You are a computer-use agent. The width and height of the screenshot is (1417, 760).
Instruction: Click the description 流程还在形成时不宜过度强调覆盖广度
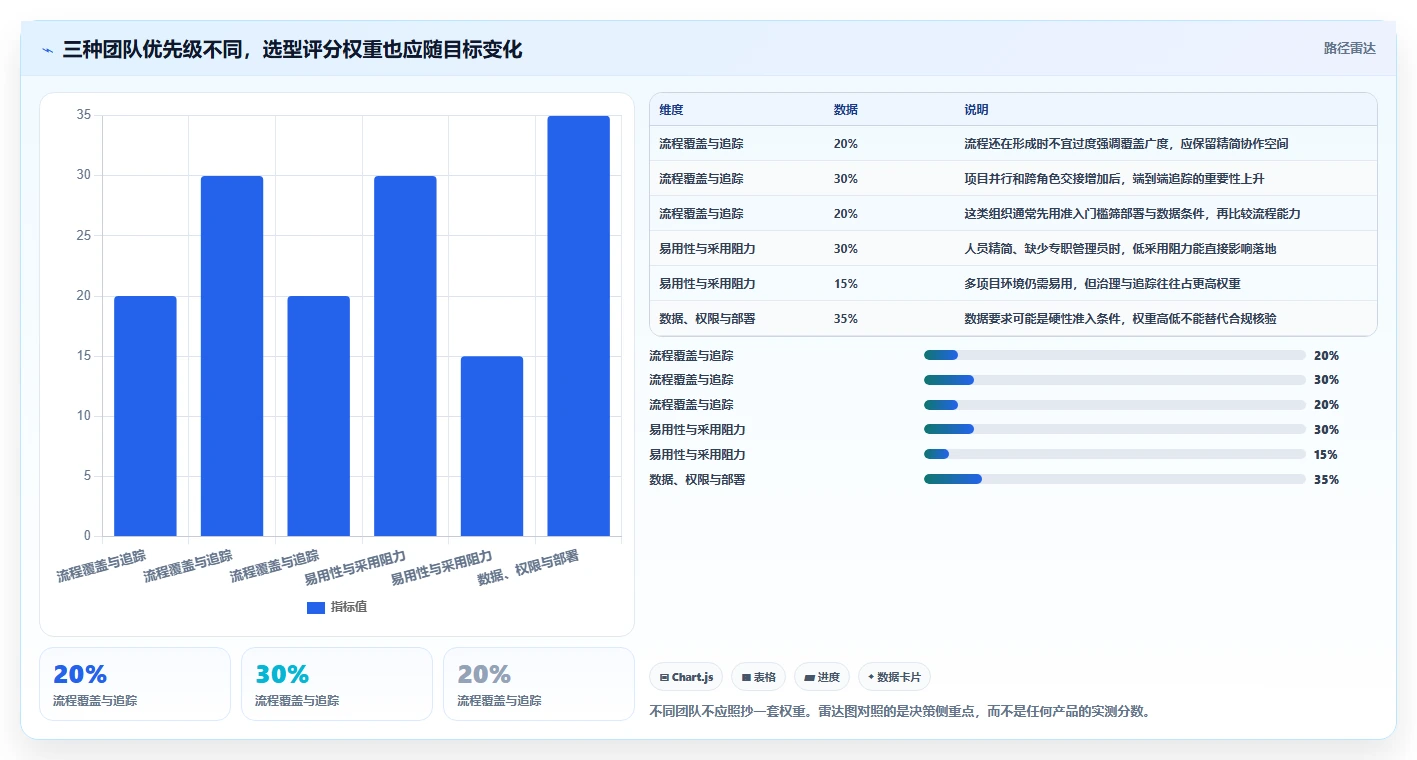[1126, 144]
